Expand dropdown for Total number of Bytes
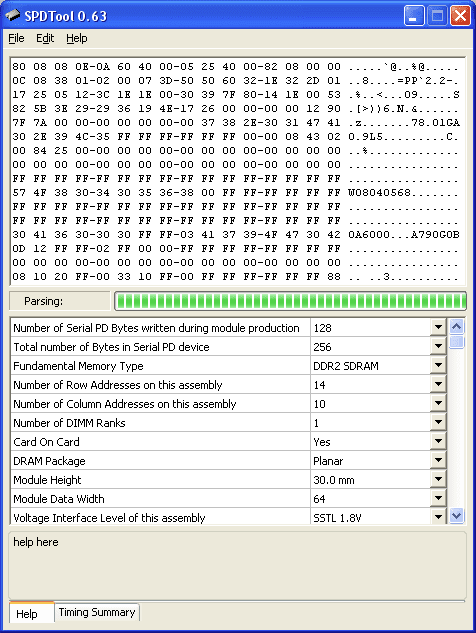Viewport: 476px width, 633px height. (x=438, y=346)
